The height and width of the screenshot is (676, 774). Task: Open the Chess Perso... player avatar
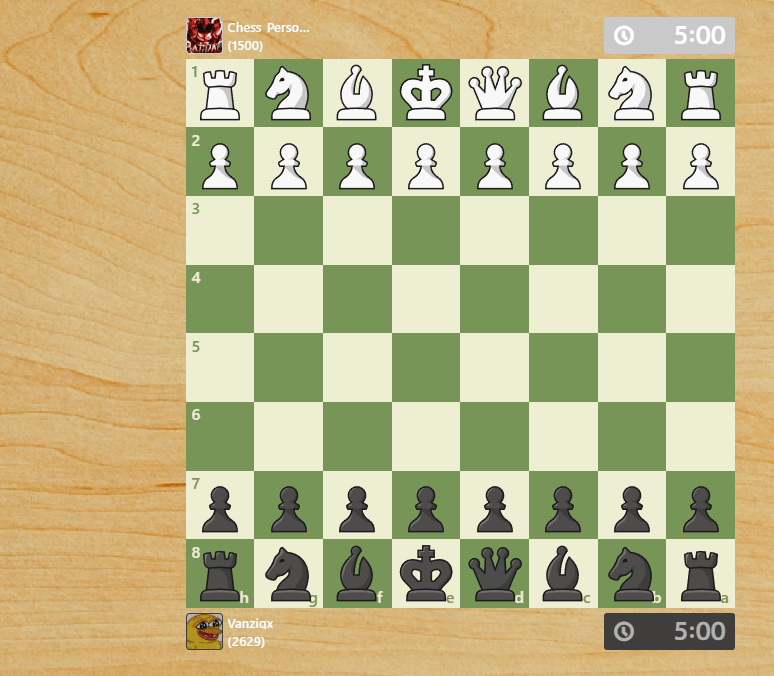point(204,36)
